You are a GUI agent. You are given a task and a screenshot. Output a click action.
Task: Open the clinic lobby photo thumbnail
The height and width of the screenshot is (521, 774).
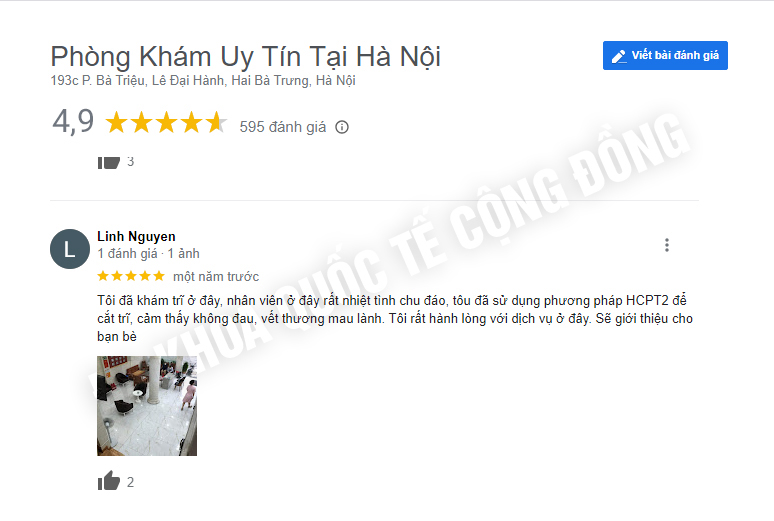tap(147, 405)
